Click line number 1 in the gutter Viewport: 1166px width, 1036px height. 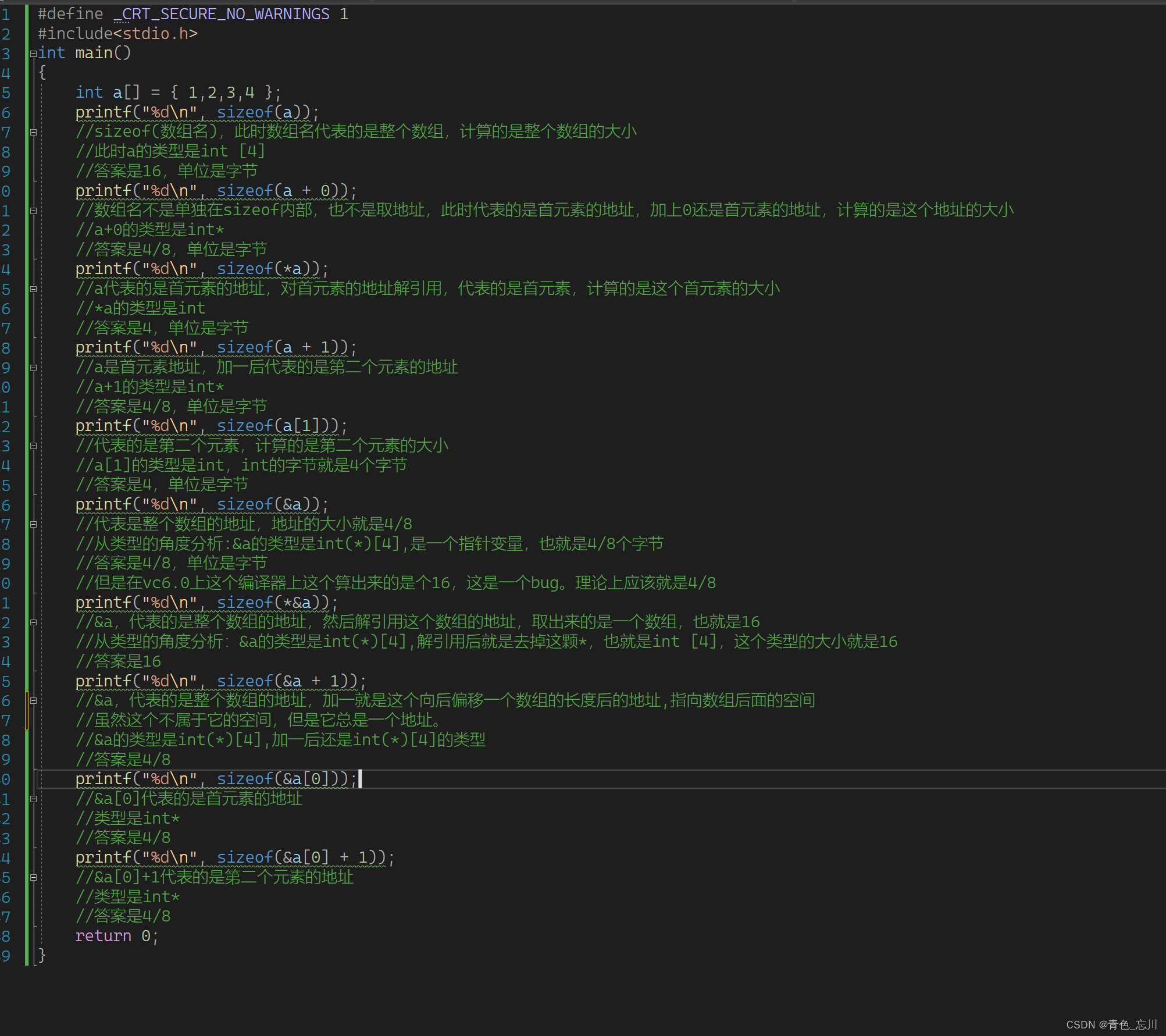click(x=6, y=14)
